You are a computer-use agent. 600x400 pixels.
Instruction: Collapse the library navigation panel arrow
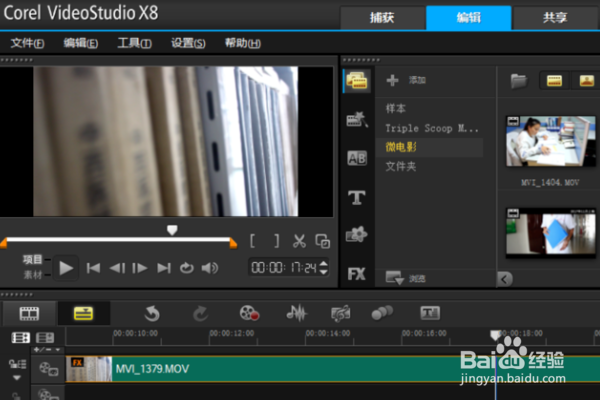pos(504,279)
